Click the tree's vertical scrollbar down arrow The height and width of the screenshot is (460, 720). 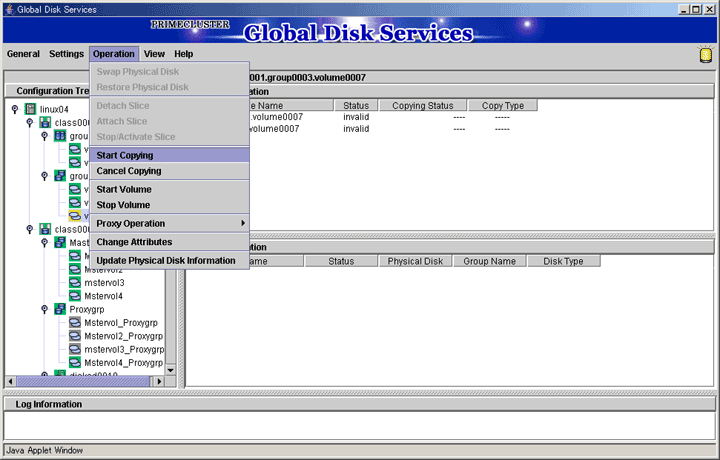pos(170,370)
